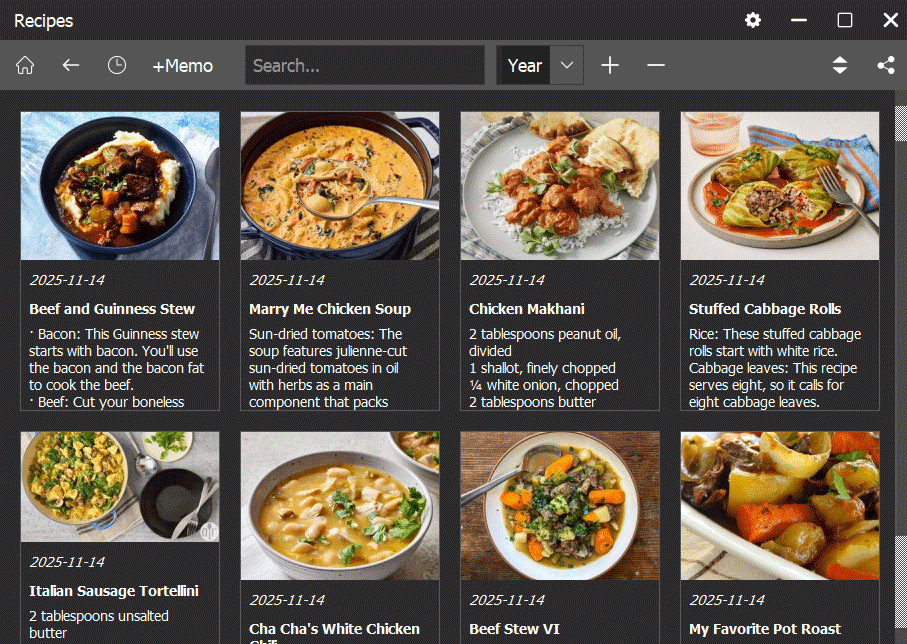Select the Chicken Makhani recipe image
Viewport: 907px width, 644px height.
pos(560,186)
